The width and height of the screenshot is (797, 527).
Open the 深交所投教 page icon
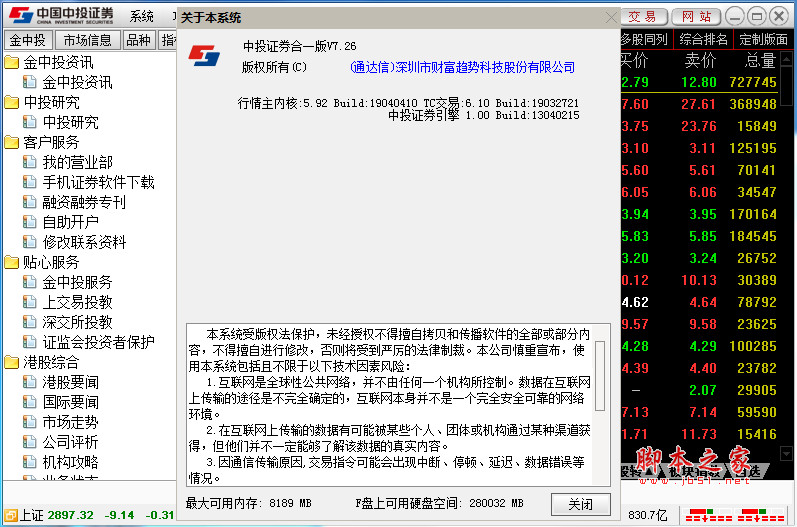pyautogui.click(x=29, y=322)
